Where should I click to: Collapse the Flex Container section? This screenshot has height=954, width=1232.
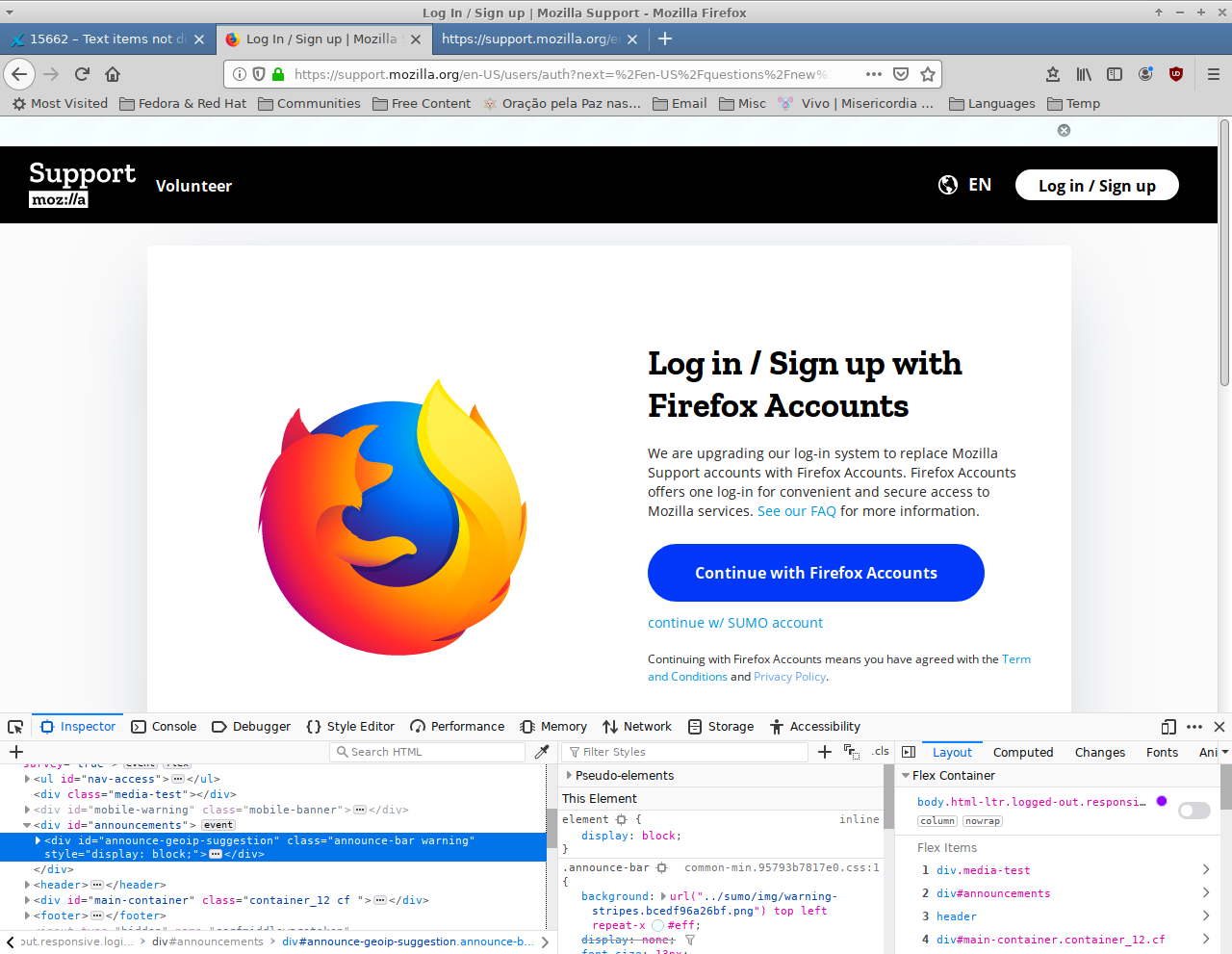point(905,776)
